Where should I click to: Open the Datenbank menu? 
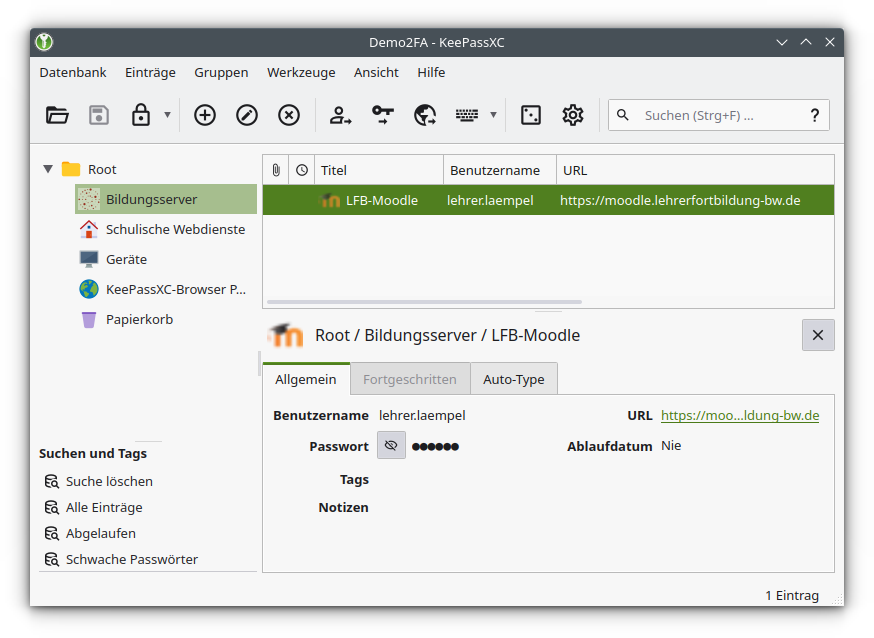coord(73,72)
